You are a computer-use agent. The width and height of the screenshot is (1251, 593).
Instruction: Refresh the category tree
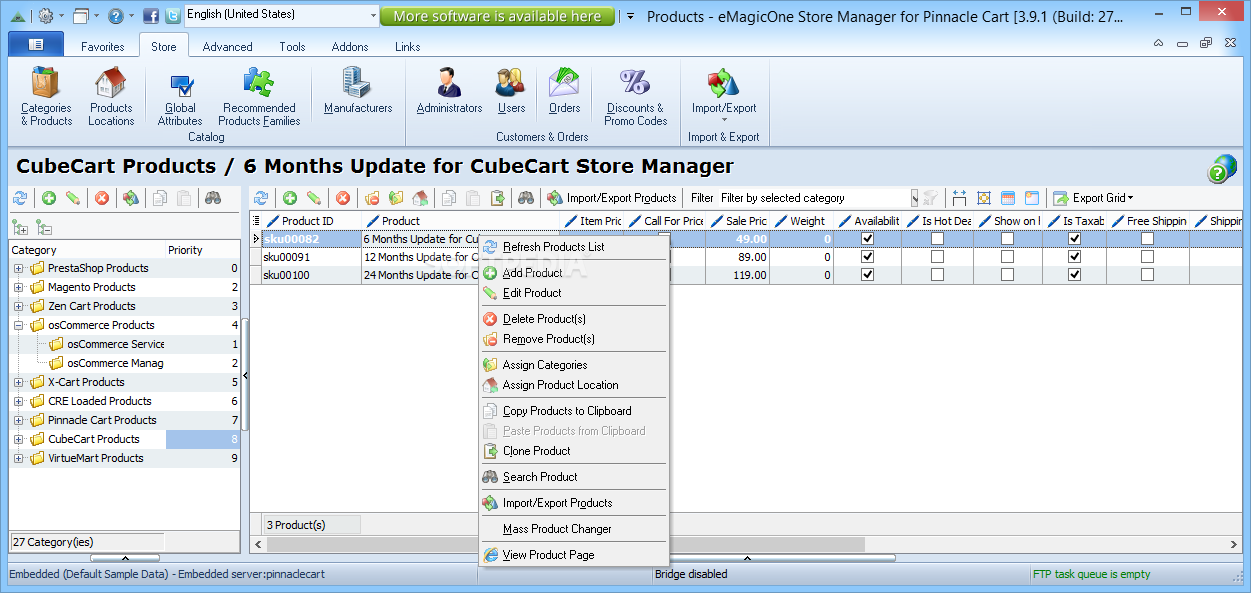pos(19,198)
